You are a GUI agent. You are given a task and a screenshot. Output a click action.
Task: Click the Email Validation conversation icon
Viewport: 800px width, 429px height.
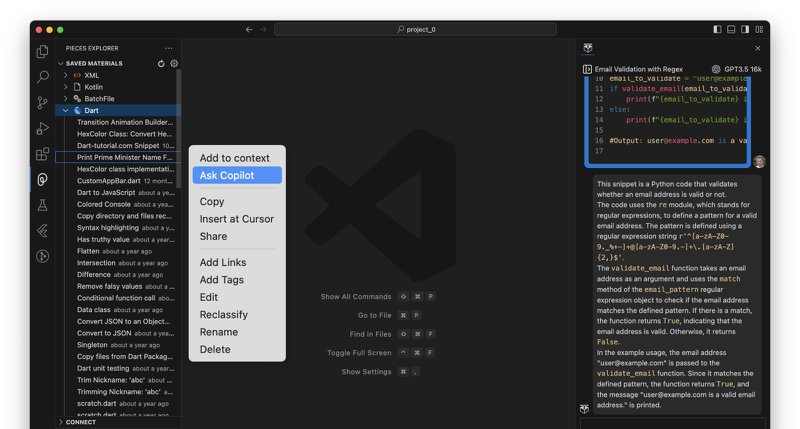tap(587, 69)
